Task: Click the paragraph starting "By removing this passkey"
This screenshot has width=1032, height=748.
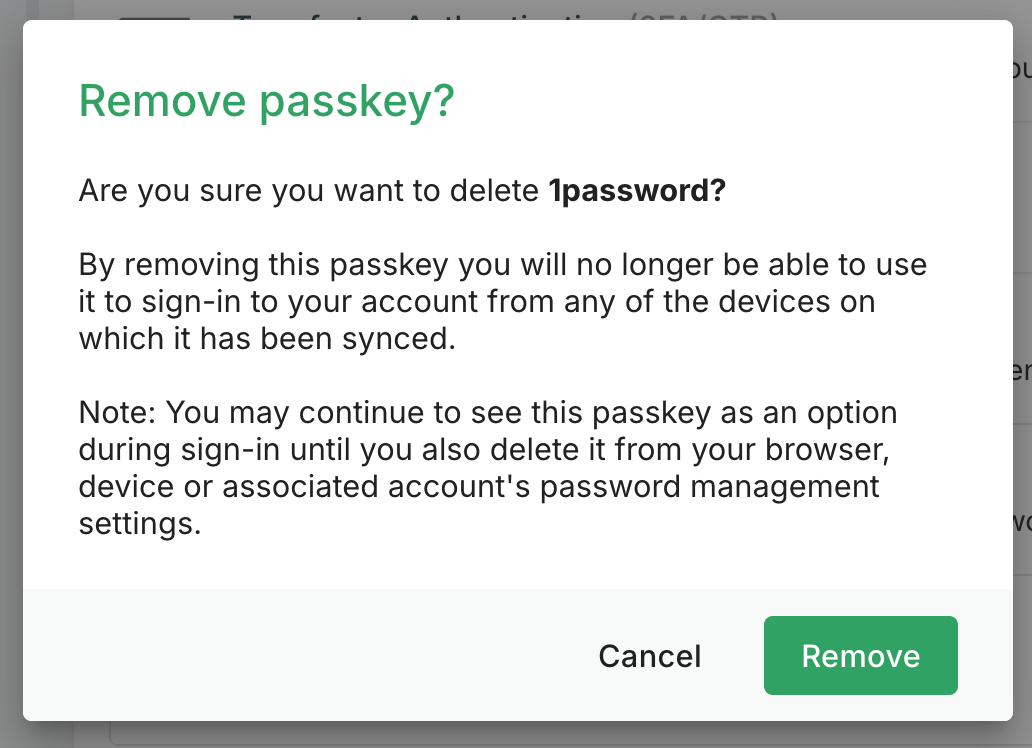Action: 502,302
